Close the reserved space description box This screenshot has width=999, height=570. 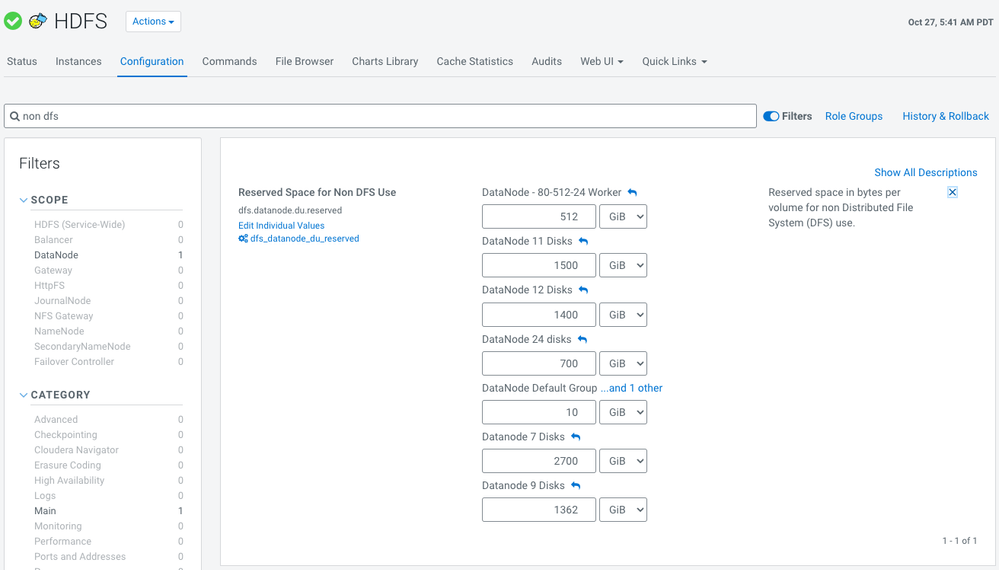coord(952,192)
